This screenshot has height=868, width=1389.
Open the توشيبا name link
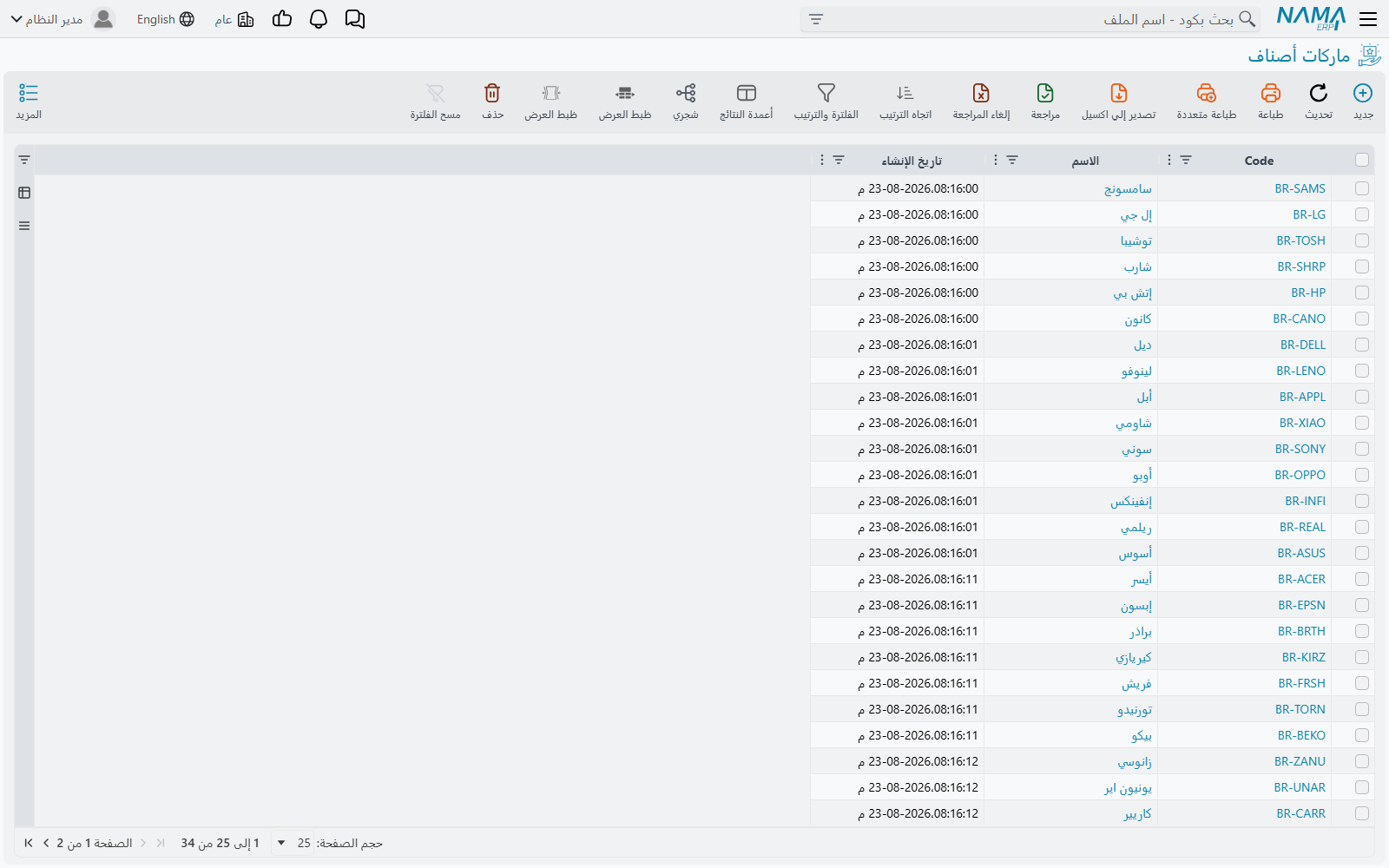point(1136,240)
